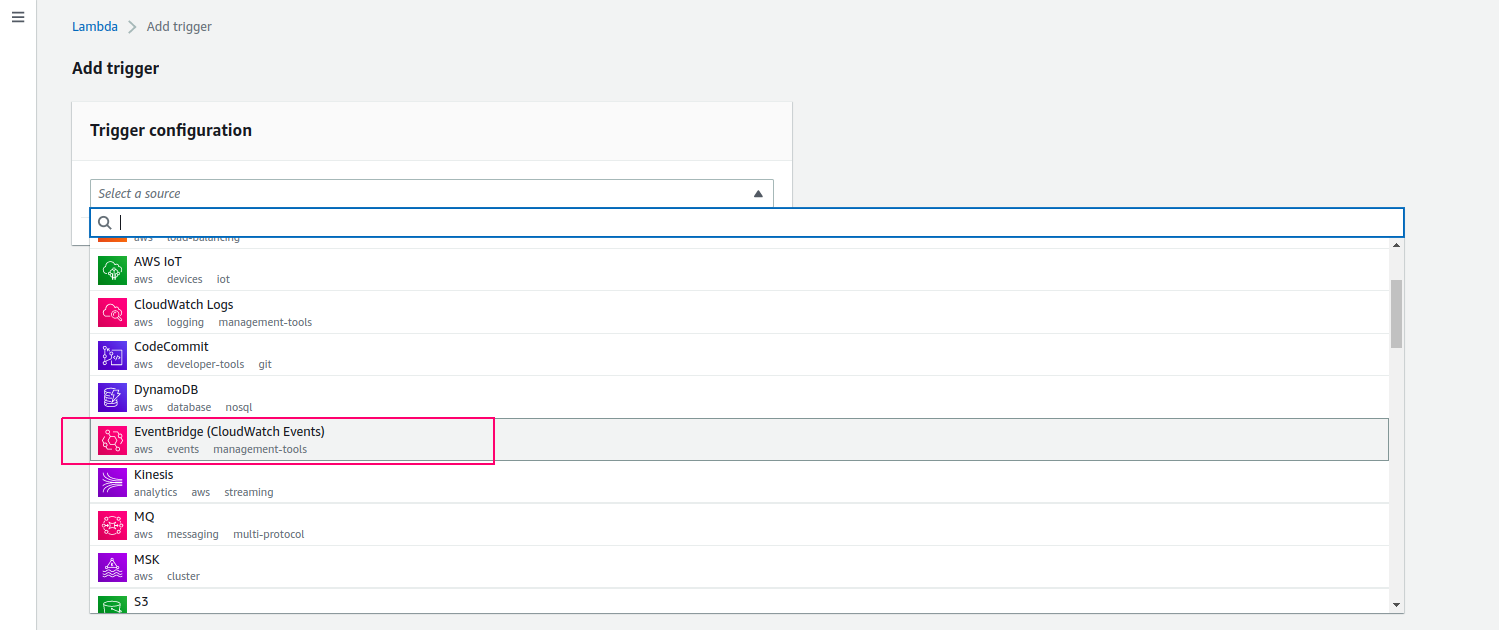Screen dimensions: 1499x630
Task: Click the MSK cluster icon
Action: (112, 567)
